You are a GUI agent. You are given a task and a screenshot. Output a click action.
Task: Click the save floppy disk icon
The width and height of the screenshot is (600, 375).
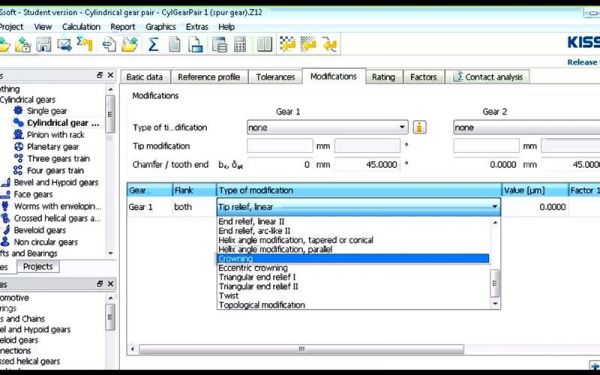44,45
